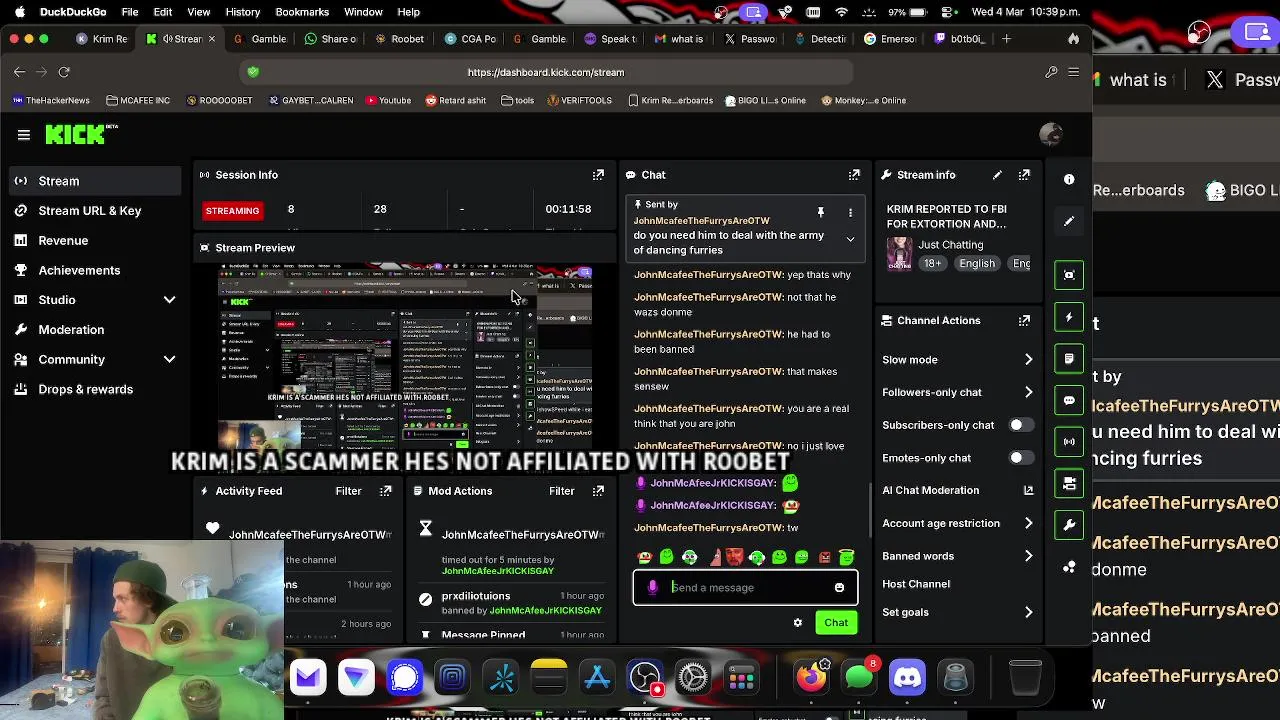Open Firefox from the dock

pos(812,677)
